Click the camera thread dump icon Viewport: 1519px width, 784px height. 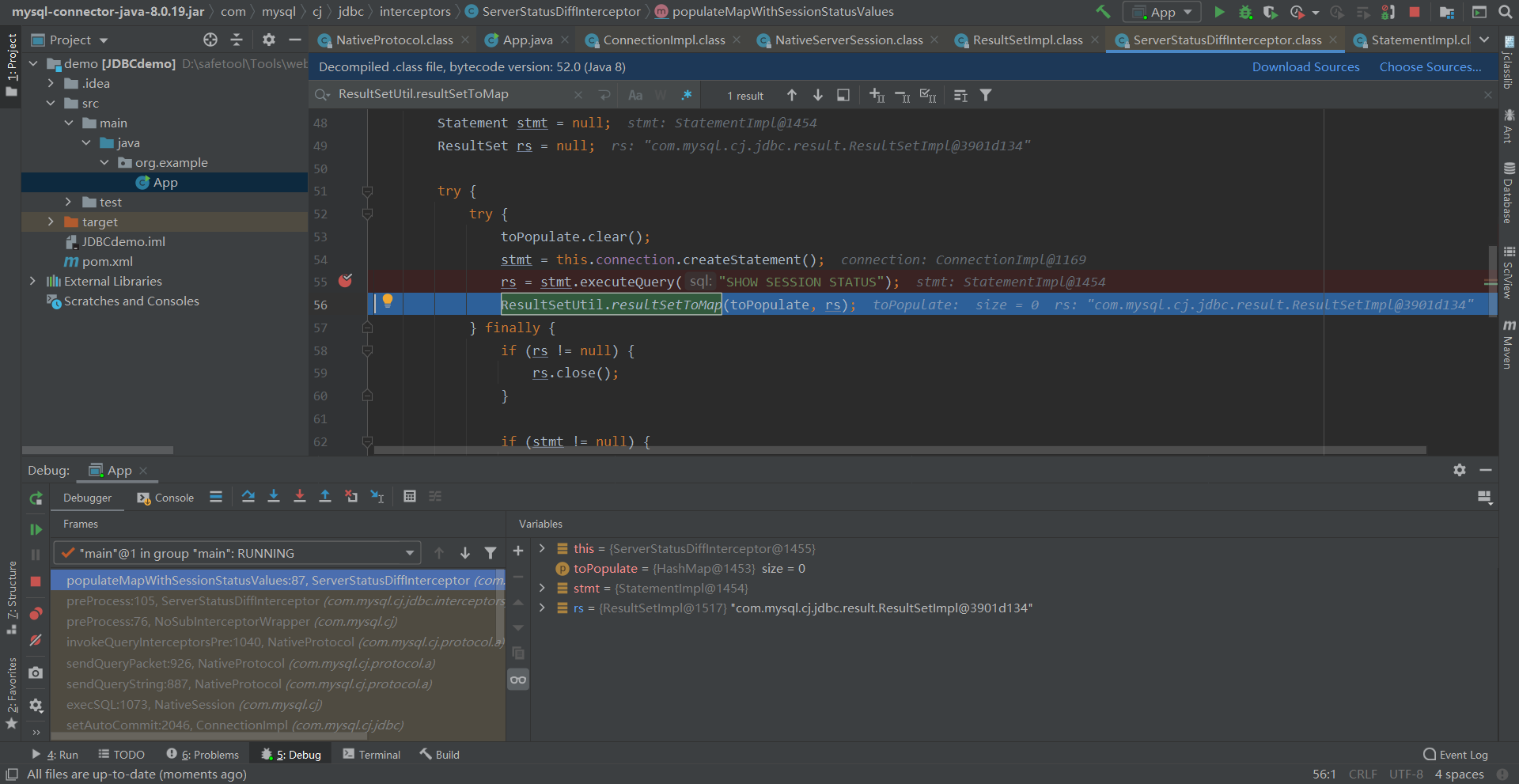pos(36,672)
